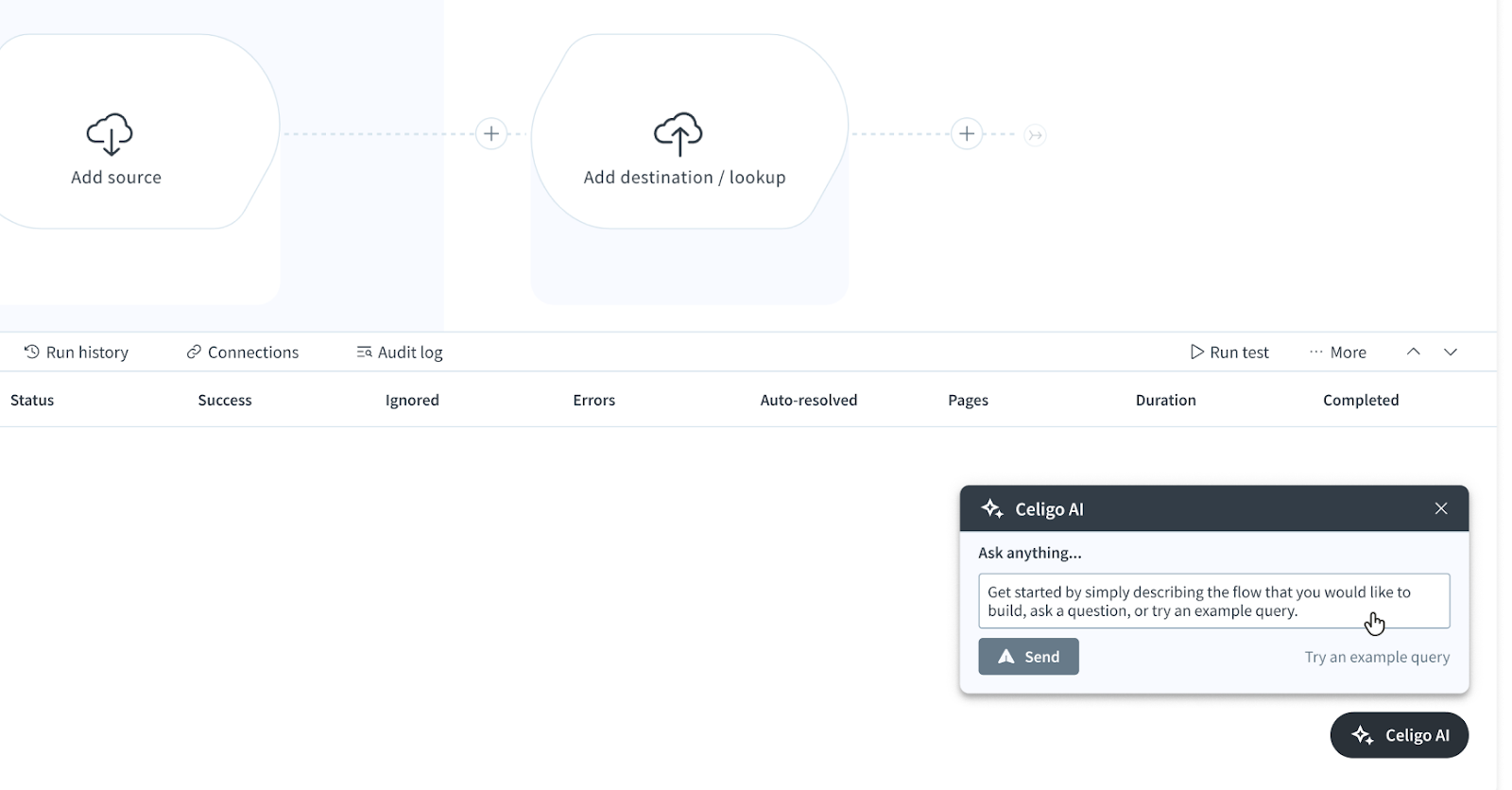
Task: Click the Pages column header
Action: pyautogui.click(x=968, y=400)
